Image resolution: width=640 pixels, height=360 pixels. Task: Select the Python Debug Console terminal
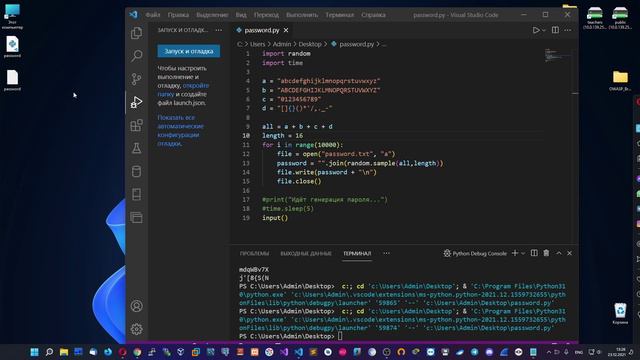pos(475,253)
